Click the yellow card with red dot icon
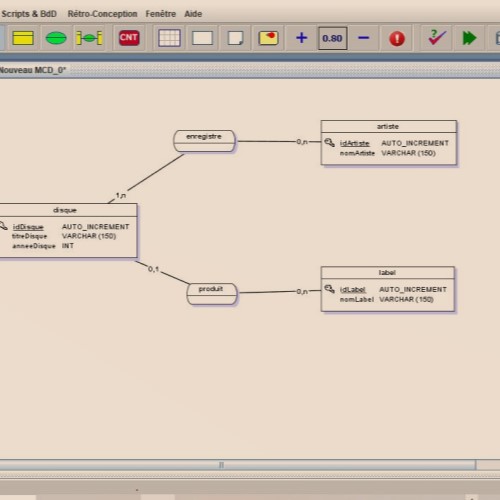Viewport: 500px width, 500px height. tap(268, 38)
